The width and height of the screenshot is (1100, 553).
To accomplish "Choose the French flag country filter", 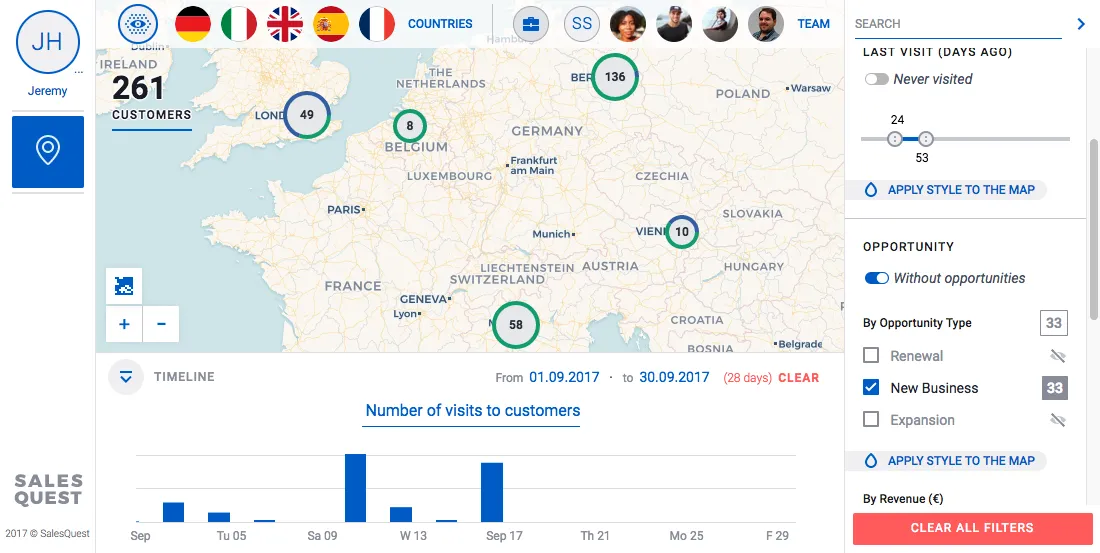I will (x=377, y=23).
